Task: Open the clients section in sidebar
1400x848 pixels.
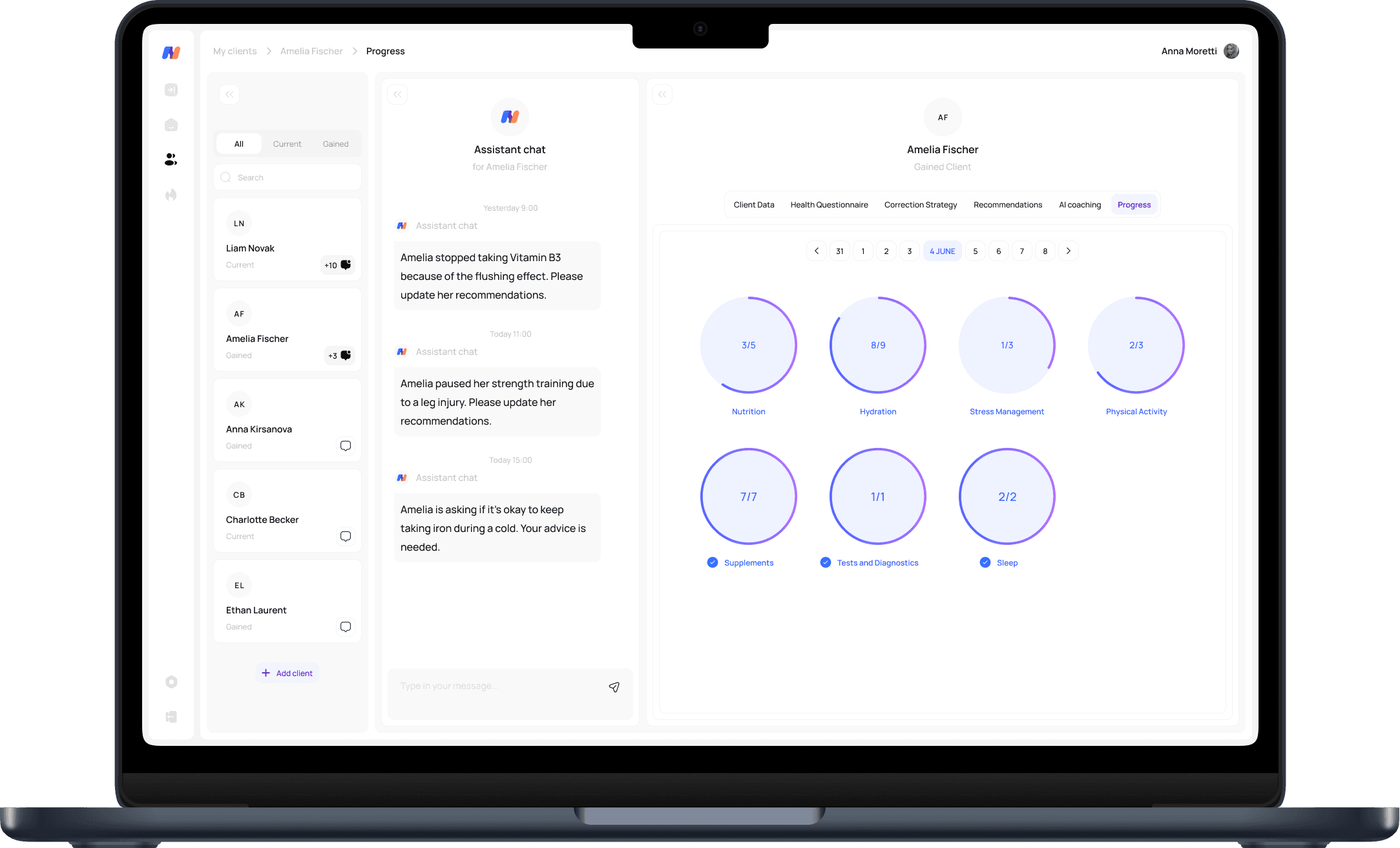Action: [x=171, y=160]
